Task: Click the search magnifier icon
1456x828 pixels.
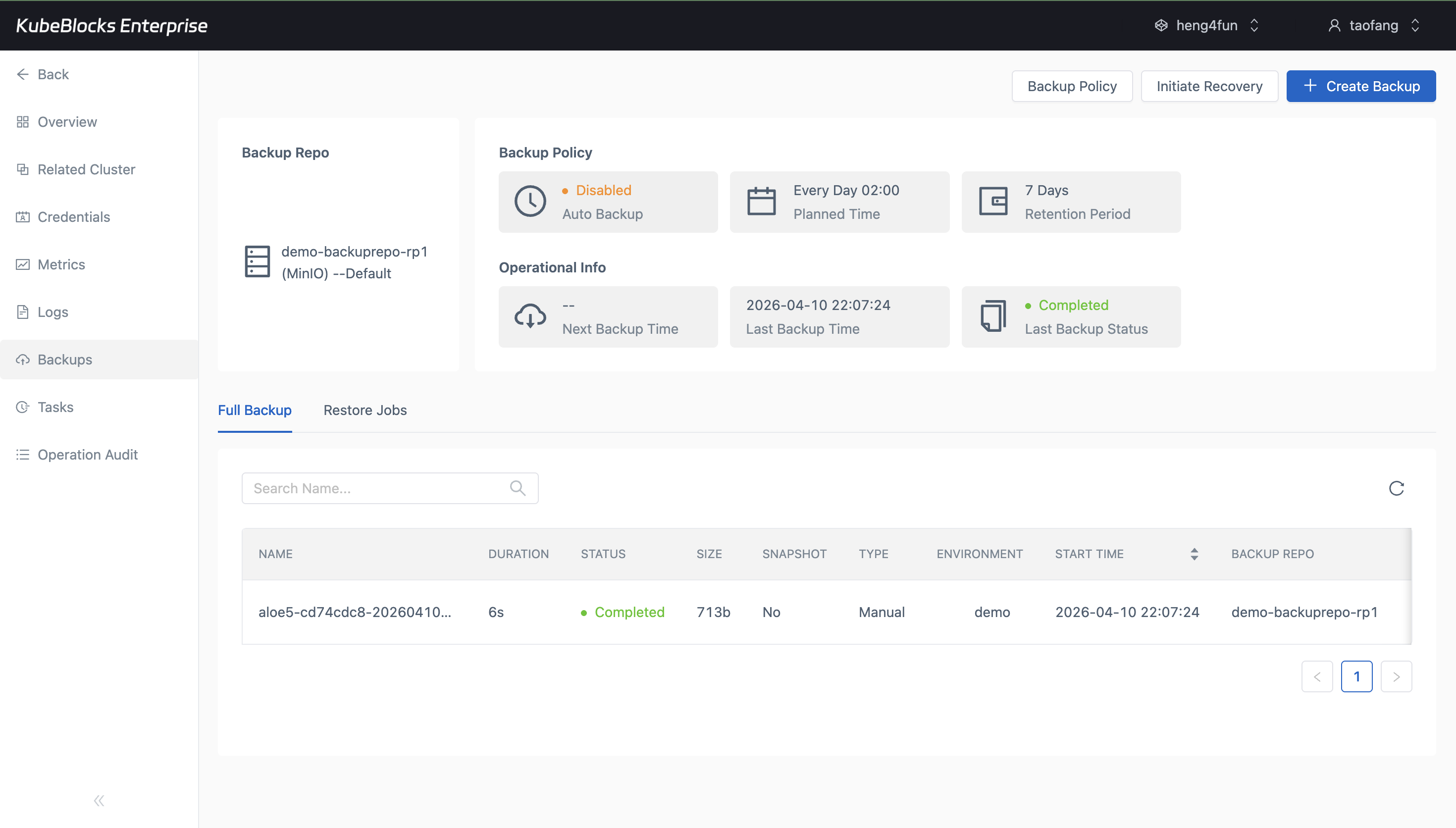Action: pos(518,488)
